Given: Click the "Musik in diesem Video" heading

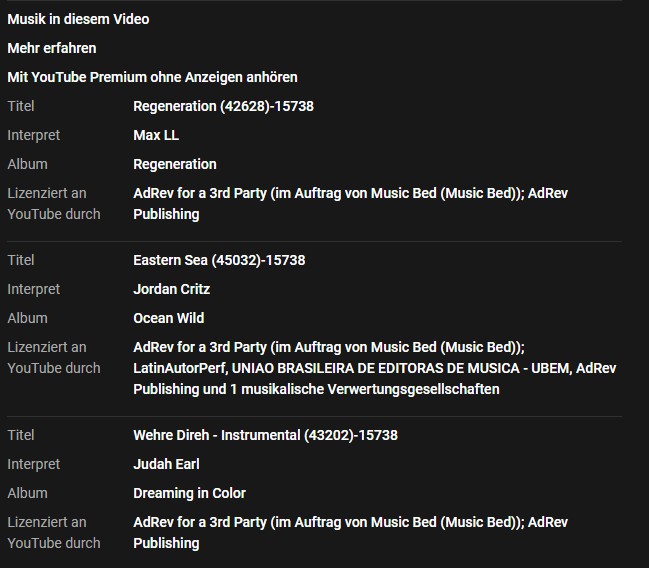Looking at the screenshot, I should click(78, 19).
